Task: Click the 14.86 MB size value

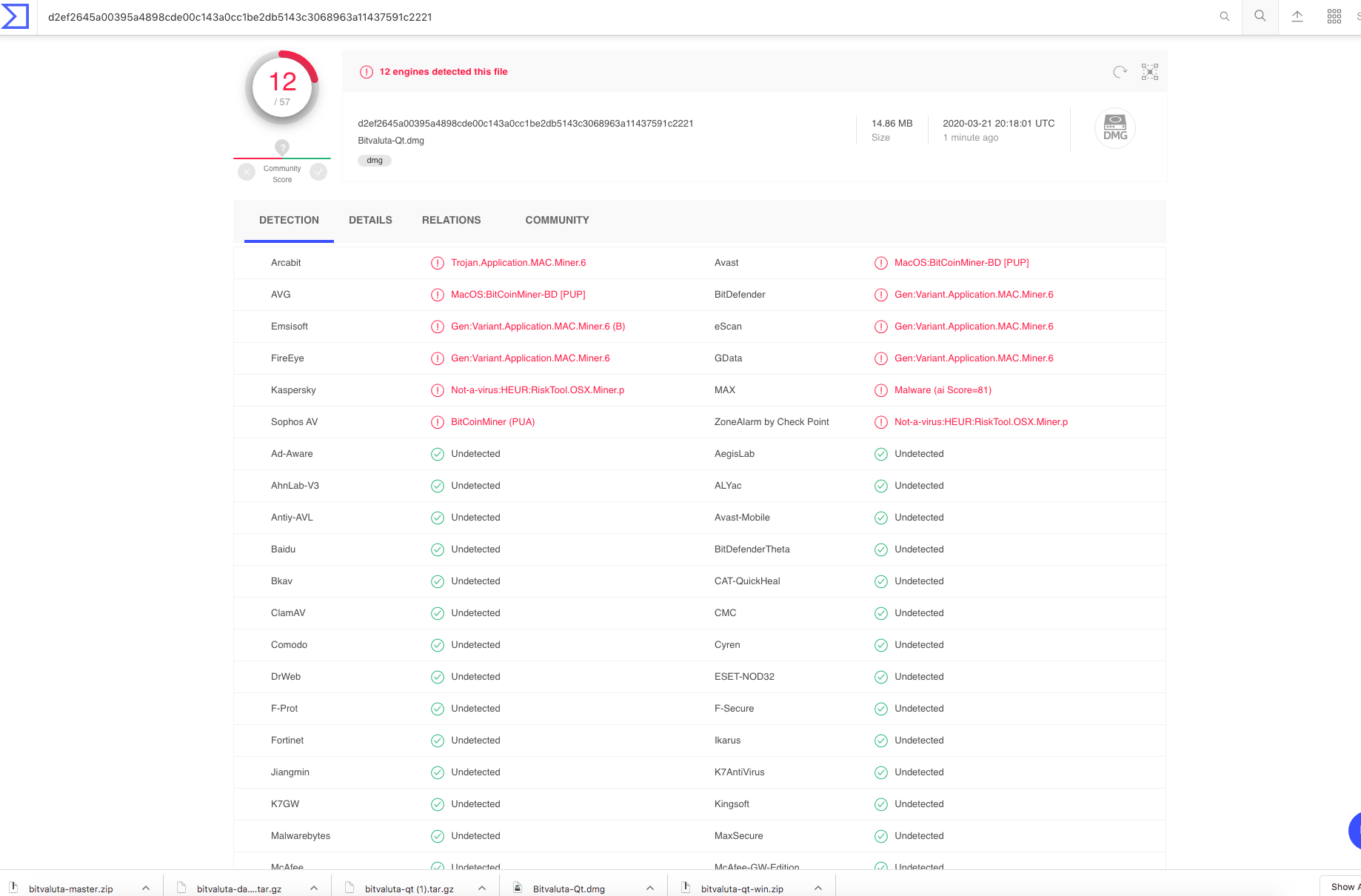Action: [x=892, y=124]
